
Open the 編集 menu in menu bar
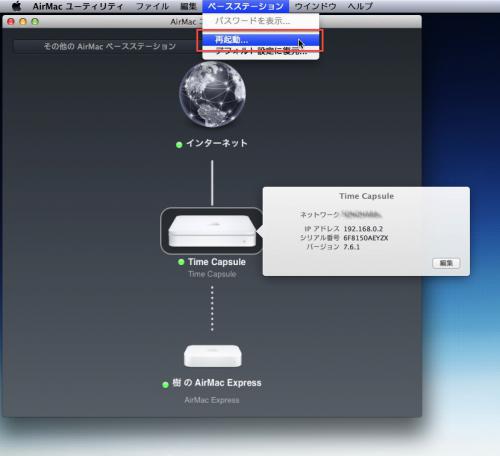pos(188,6)
